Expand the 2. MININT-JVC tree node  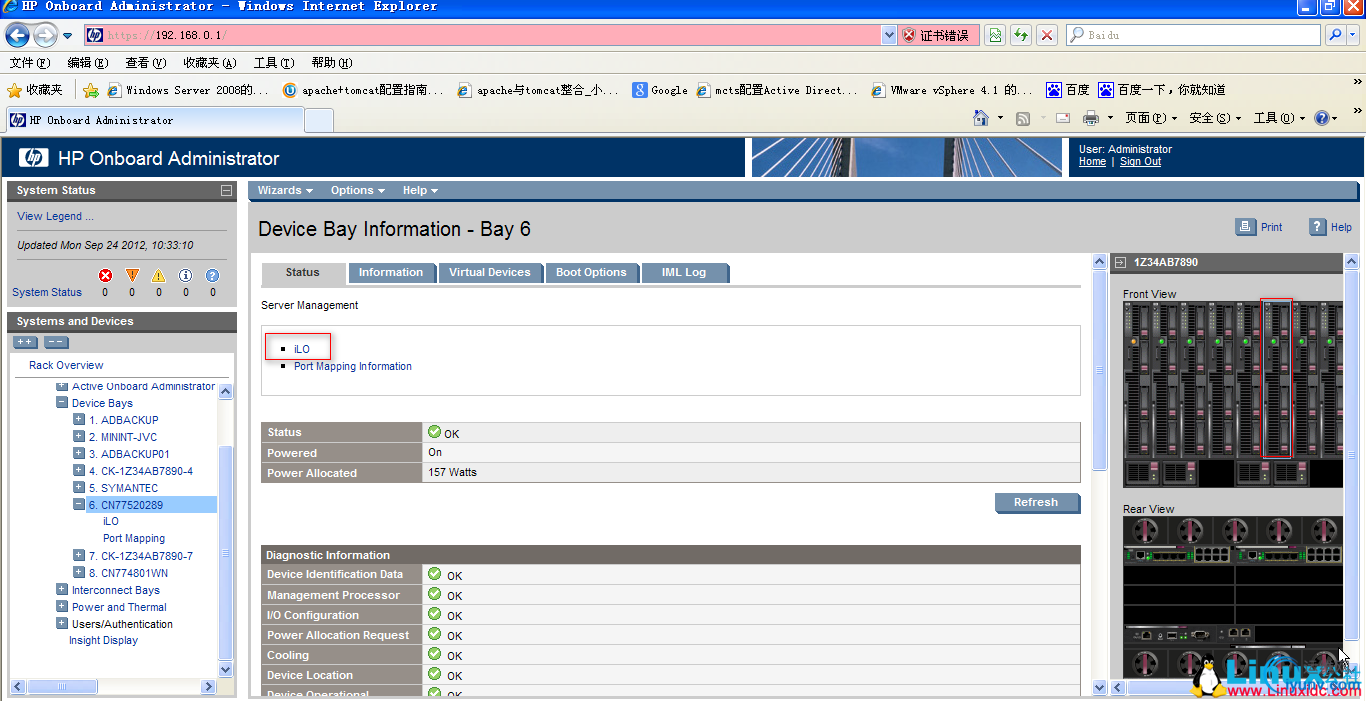(x=79, y=437)
